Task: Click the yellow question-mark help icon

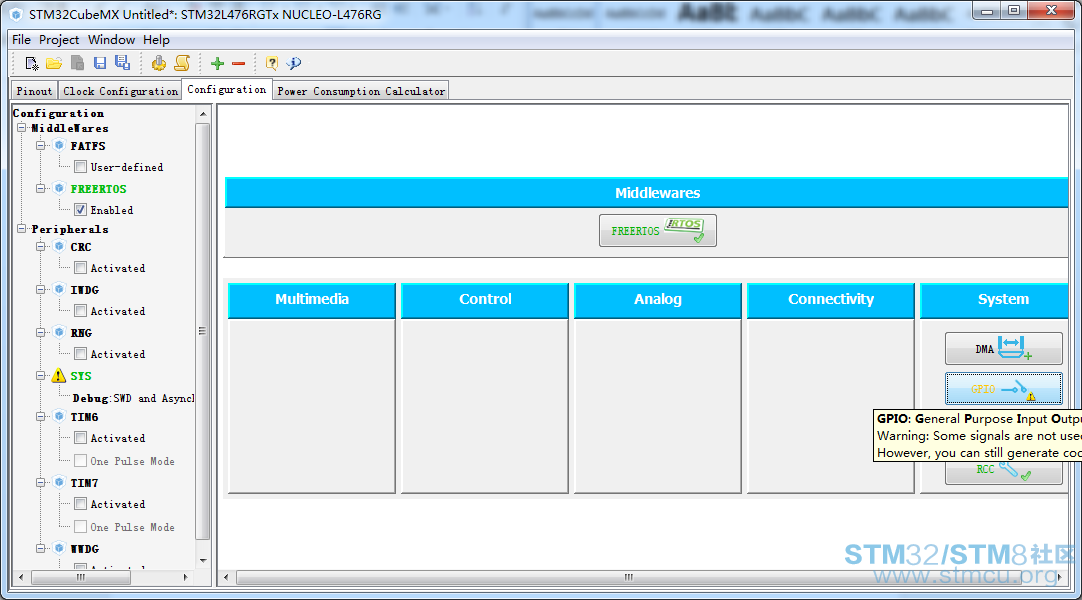Action: pyautogui.click(x=272, y=63)
